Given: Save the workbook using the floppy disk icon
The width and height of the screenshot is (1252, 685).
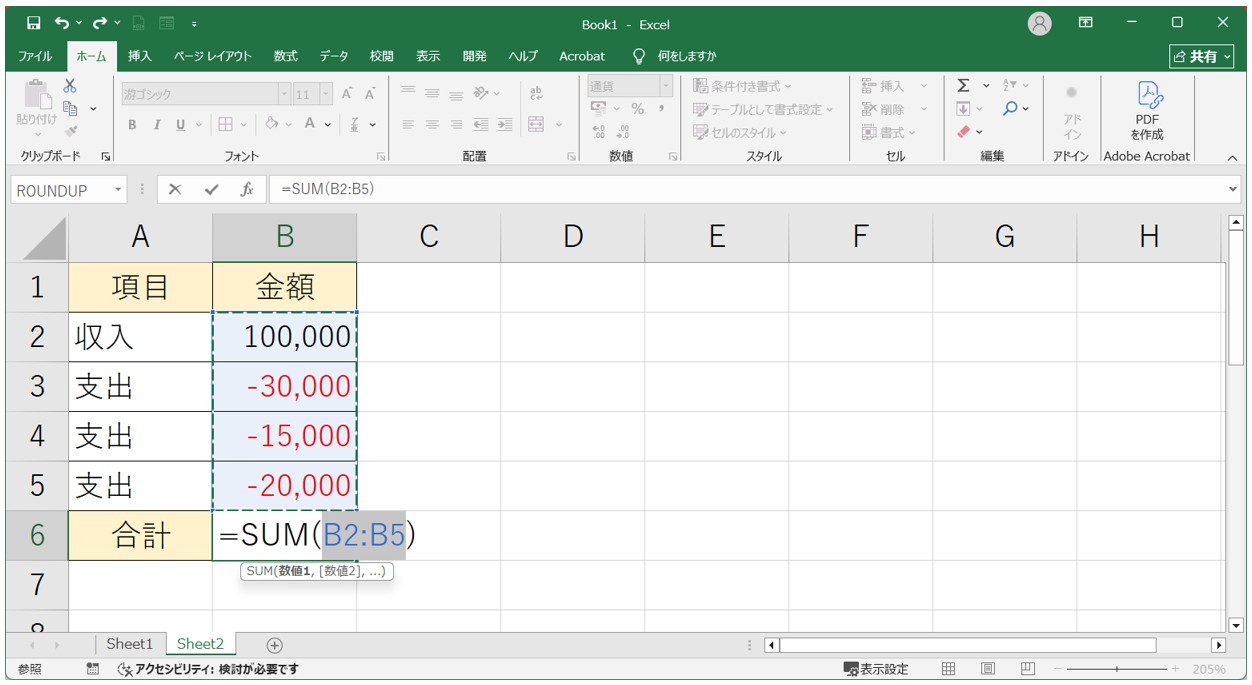Looking at the screenshot, I should click(x=33, y=23).
